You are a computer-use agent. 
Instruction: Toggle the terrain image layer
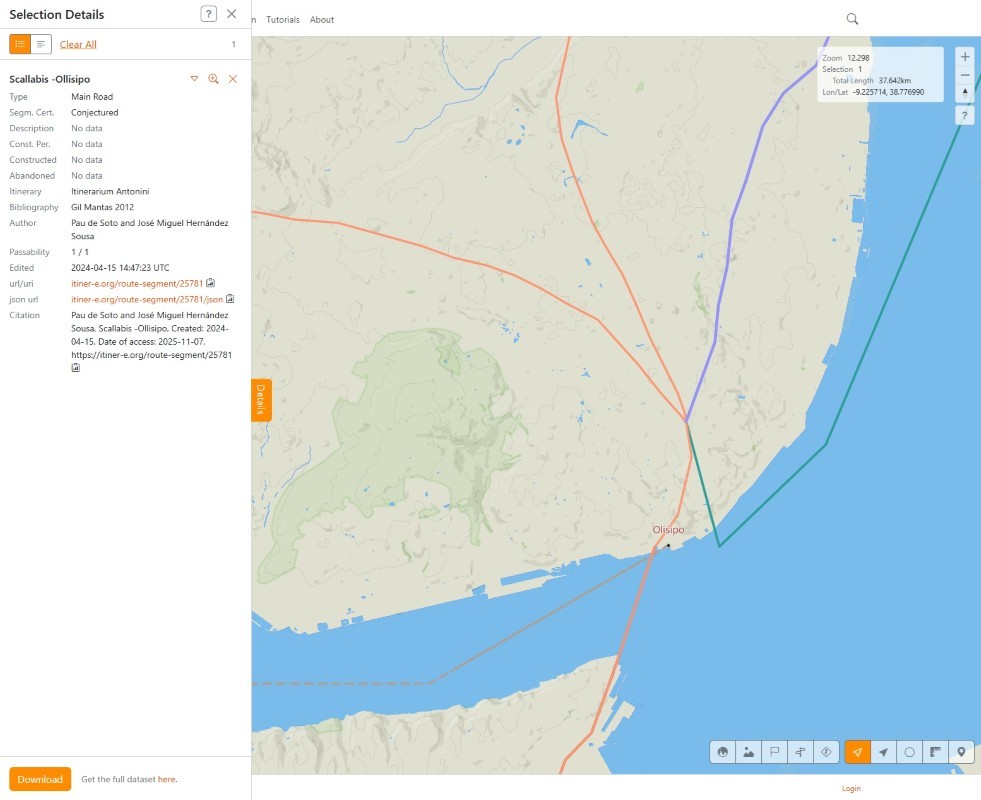point(749,752)
